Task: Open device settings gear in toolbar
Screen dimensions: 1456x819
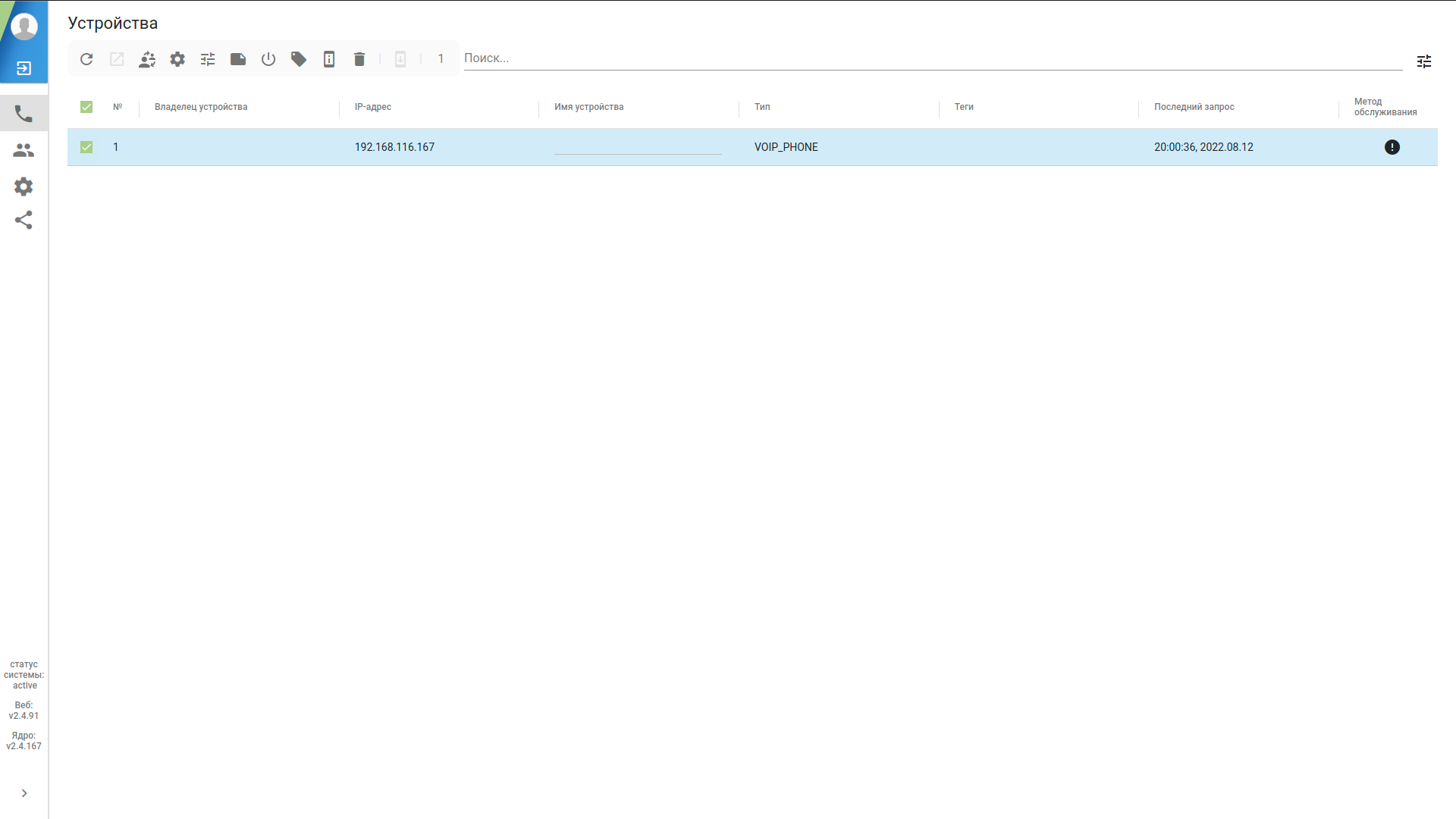Action: point(177,59)
